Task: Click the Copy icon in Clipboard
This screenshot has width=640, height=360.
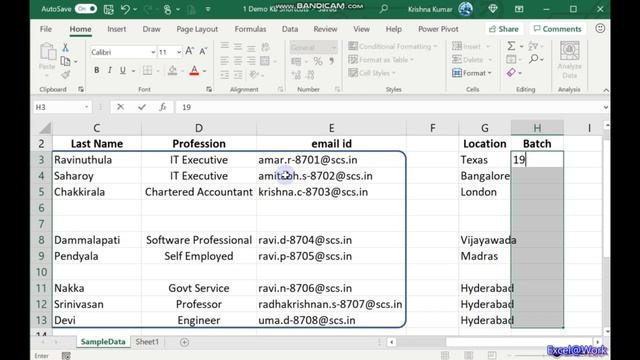Action: [x=65, y=61]
